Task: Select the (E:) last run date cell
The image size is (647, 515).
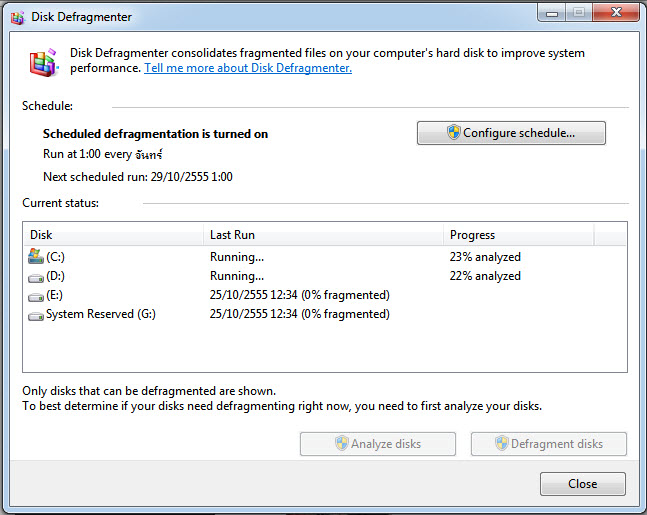Action: click(300, 295)
